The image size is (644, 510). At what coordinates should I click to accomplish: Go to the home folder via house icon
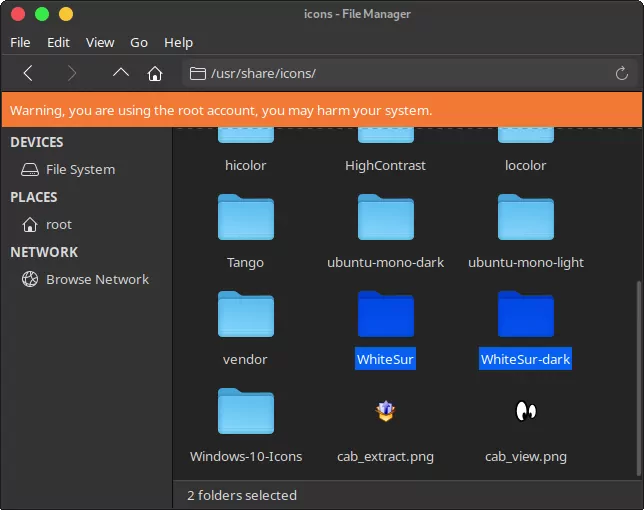155,74
